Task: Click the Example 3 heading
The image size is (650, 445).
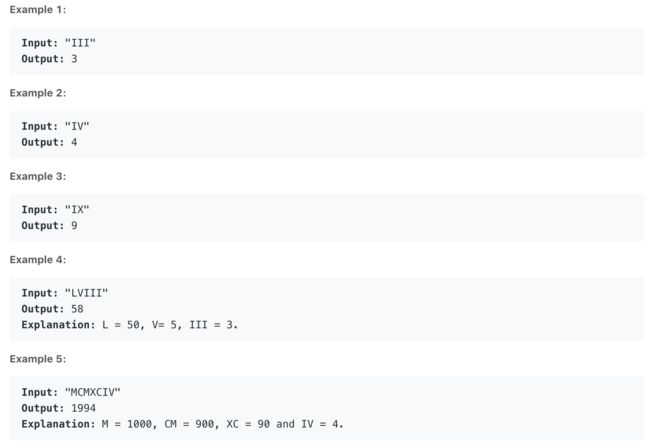Action: [x=38, y=176]
